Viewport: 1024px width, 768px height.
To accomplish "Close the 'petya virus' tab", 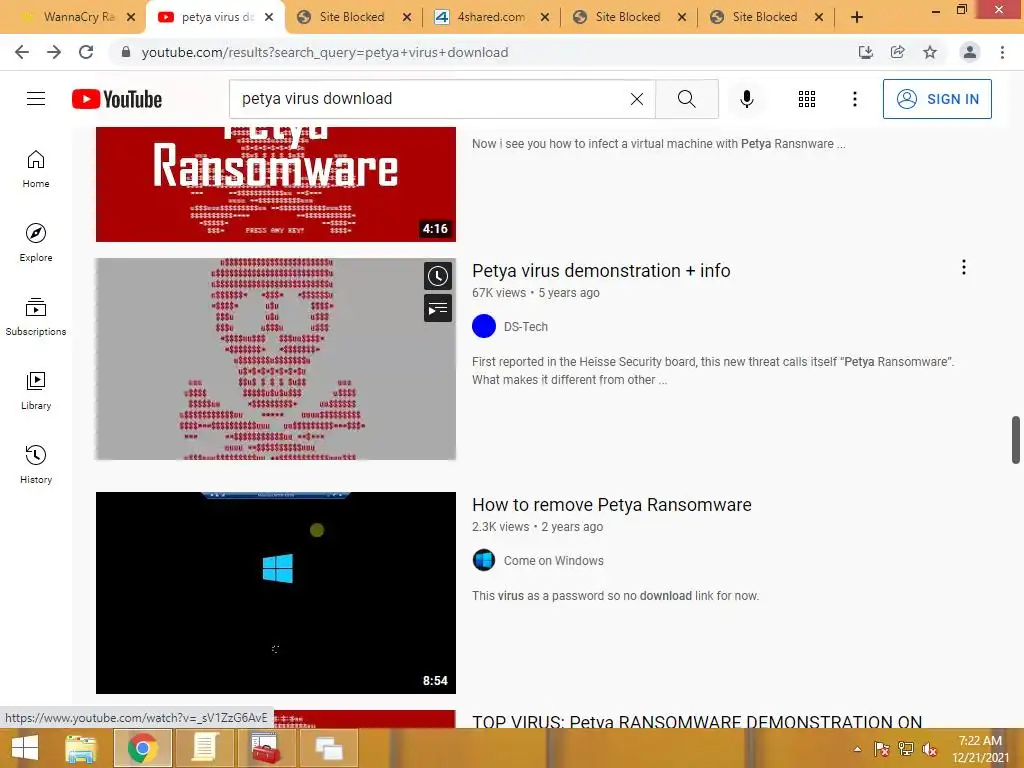I will pyautogui.click(x=268, y=17).
